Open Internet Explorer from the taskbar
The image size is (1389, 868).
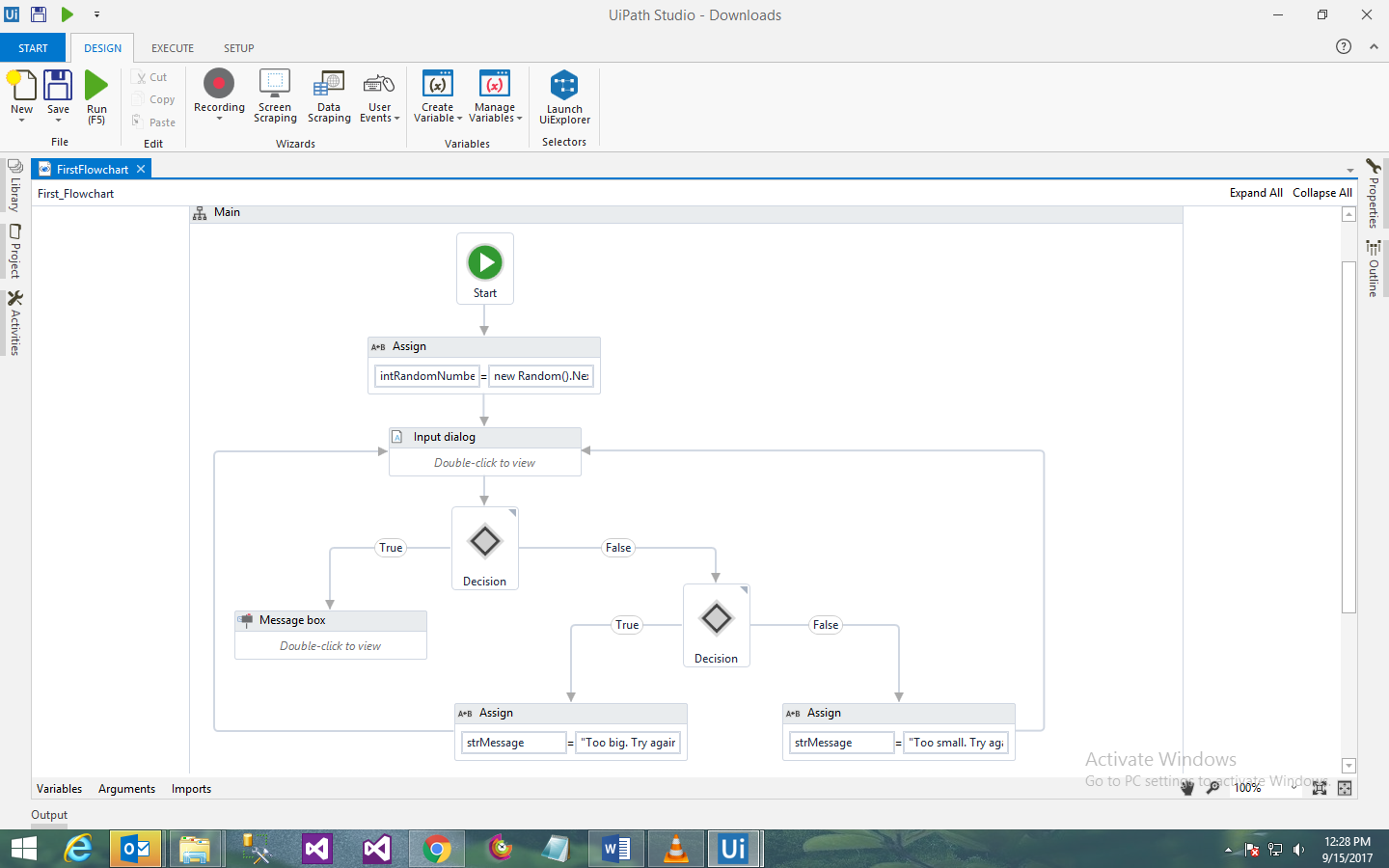pos(77,849)
